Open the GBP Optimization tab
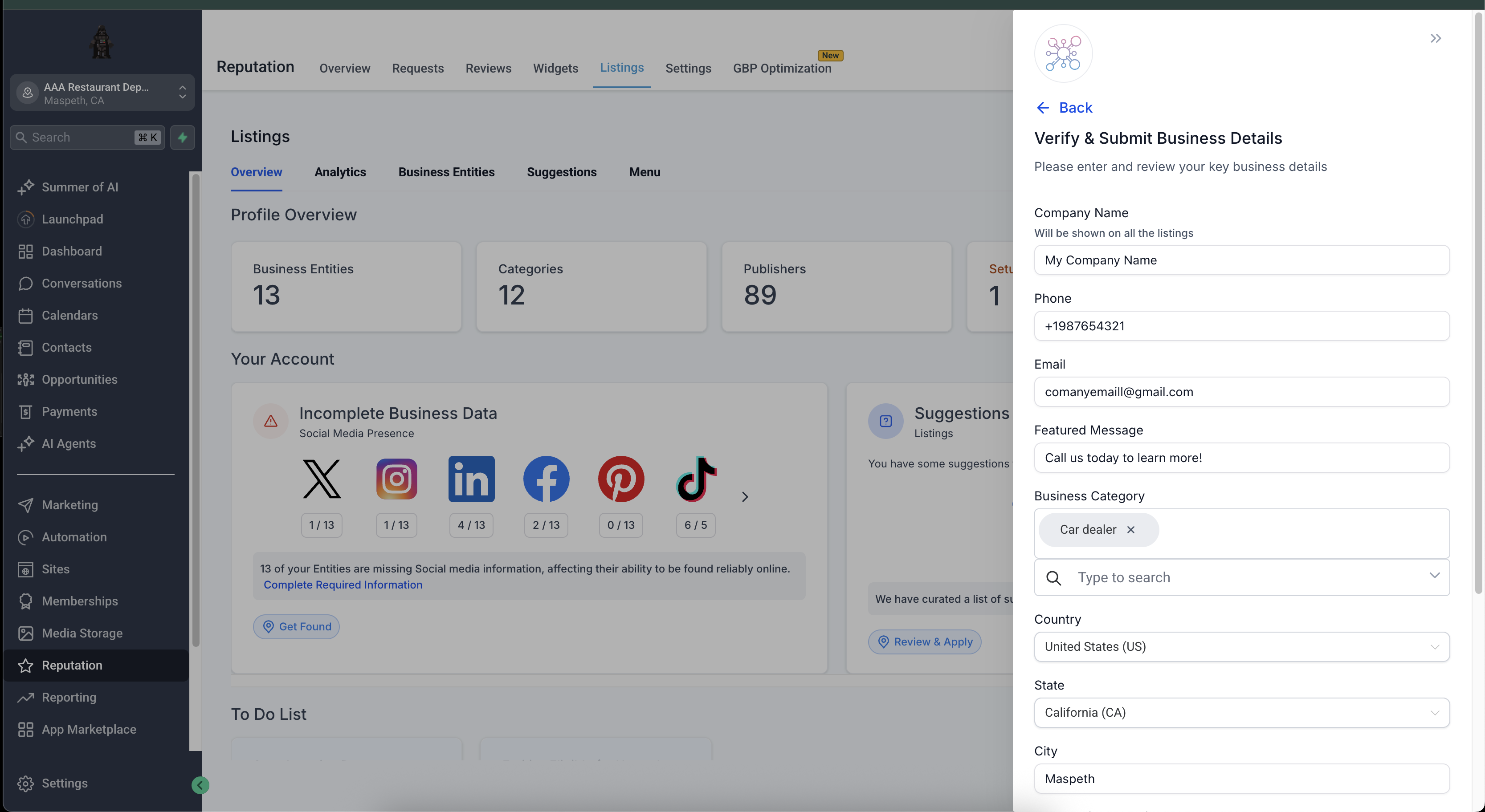The height and width of the screenshot is (812, 1485). pos(782,68)
